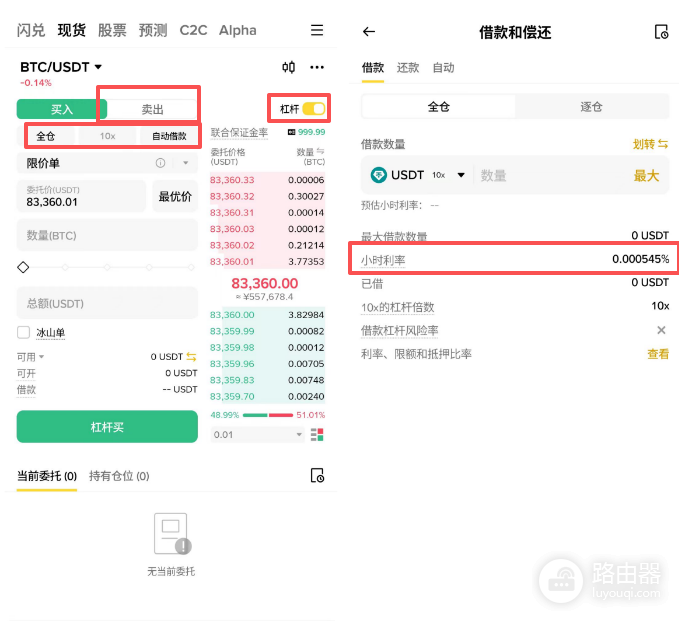The image size is (679, 621).
Task: Switch to the 闪兑 tab
Action: [31, 30]
